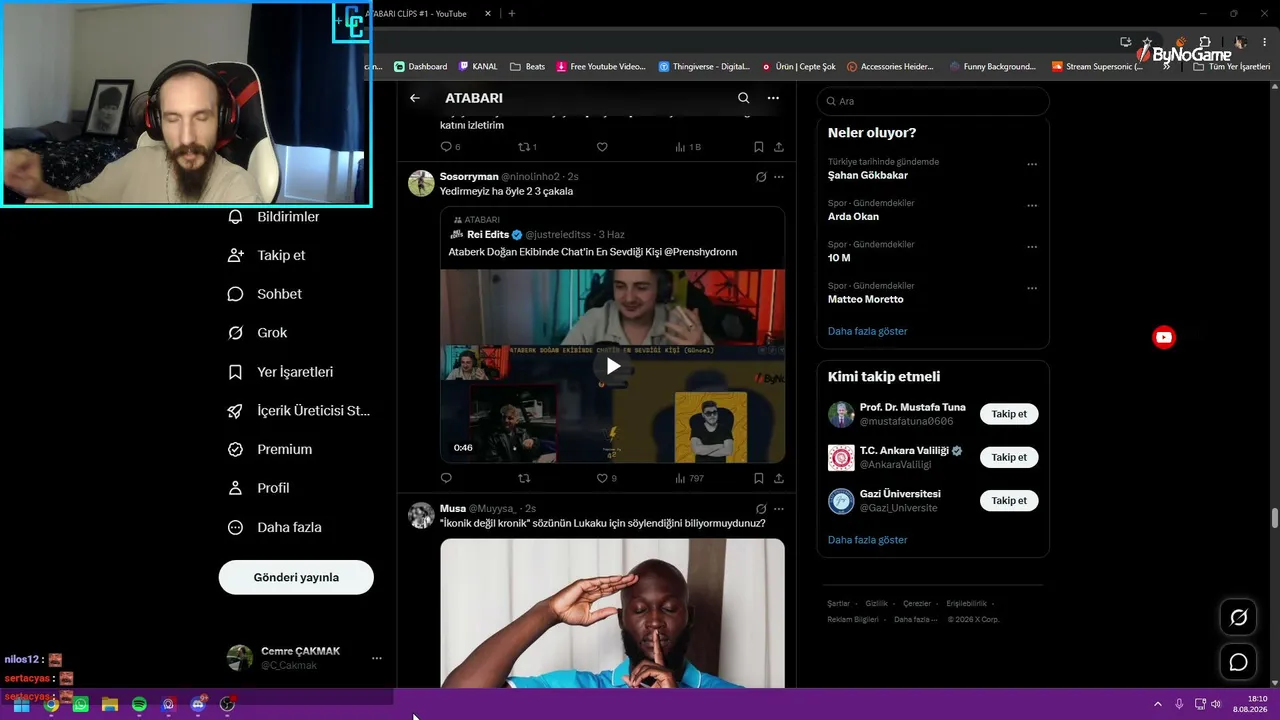The image size is (1280, 720).
Task: Like Sosorryman's post with 9 likes
Action: (606, 478)
